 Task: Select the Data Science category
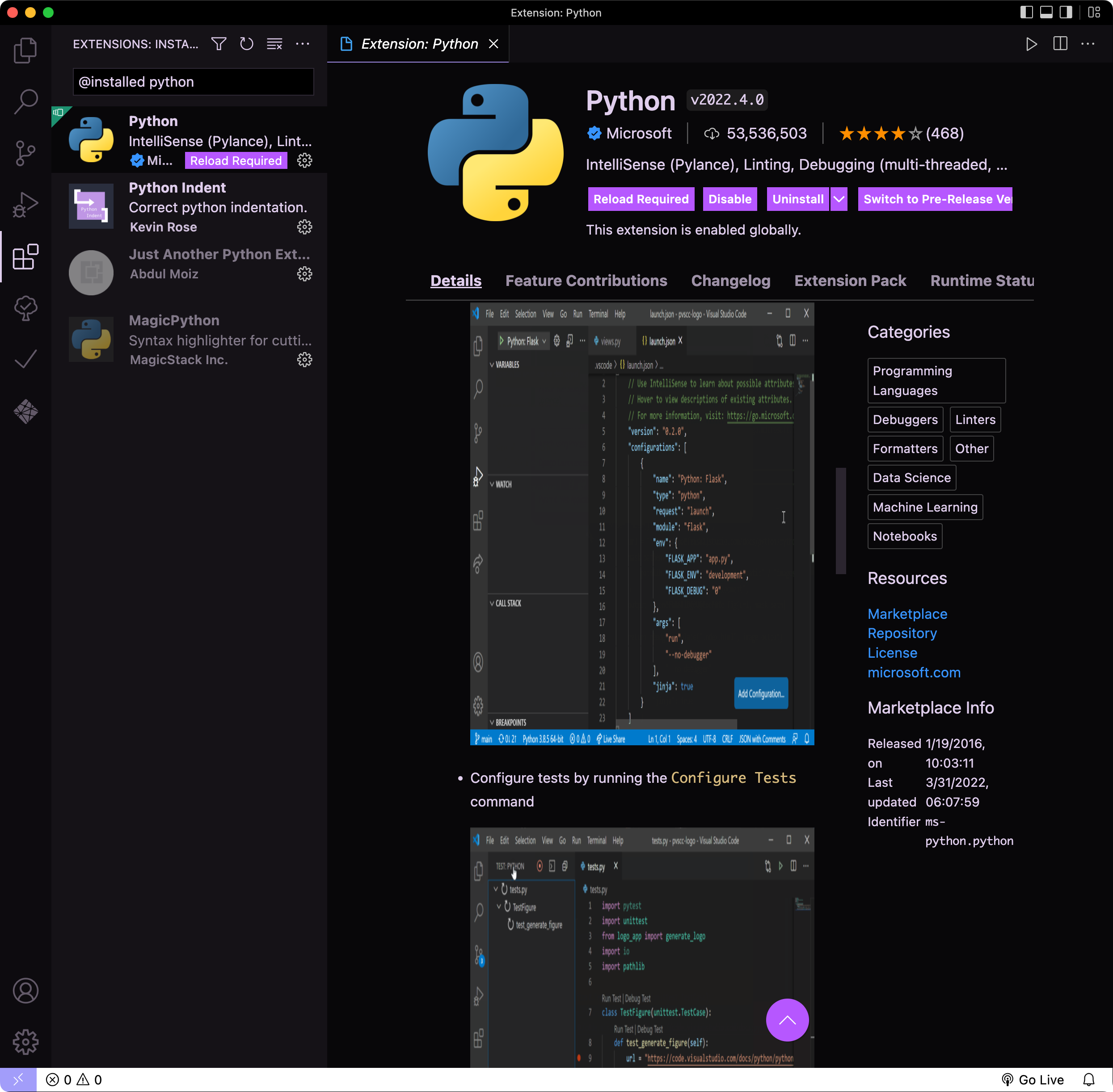click(x=911, y=478)
